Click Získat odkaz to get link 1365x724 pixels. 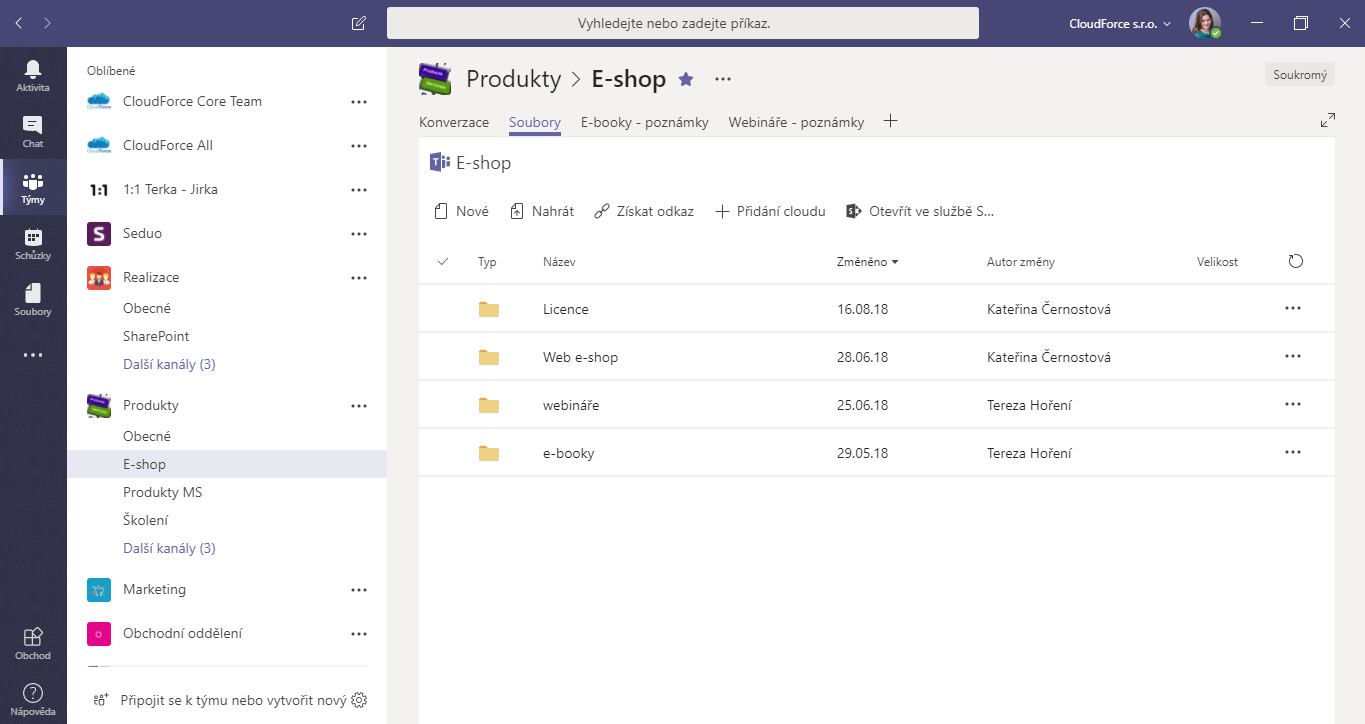click(644, 211)
